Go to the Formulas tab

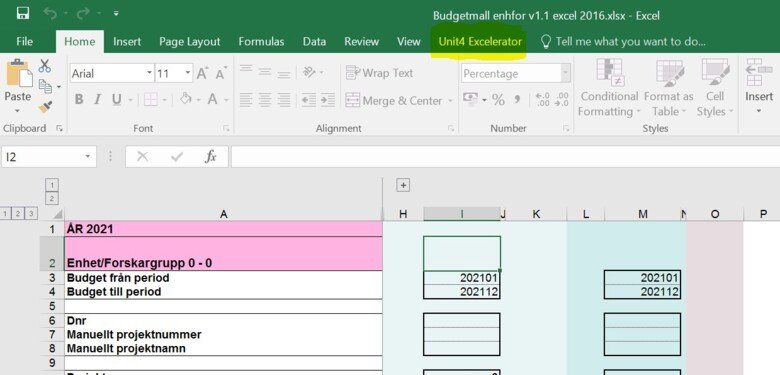click(x=261, y=42)
